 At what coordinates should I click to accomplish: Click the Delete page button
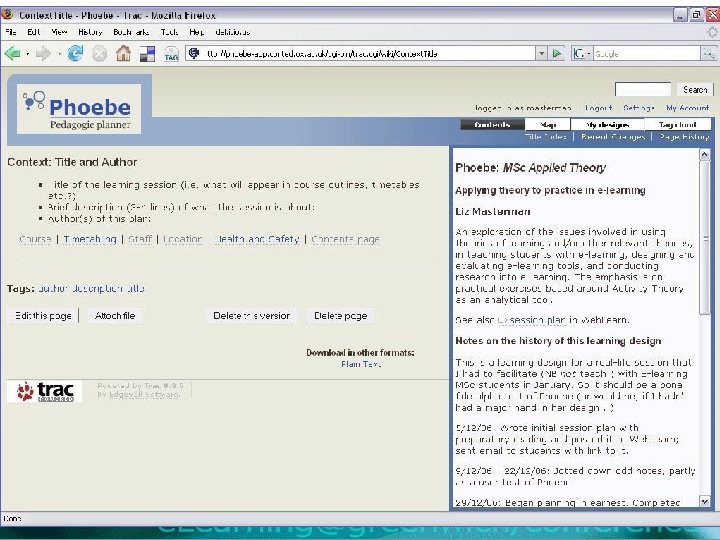(x=340, y=316)
